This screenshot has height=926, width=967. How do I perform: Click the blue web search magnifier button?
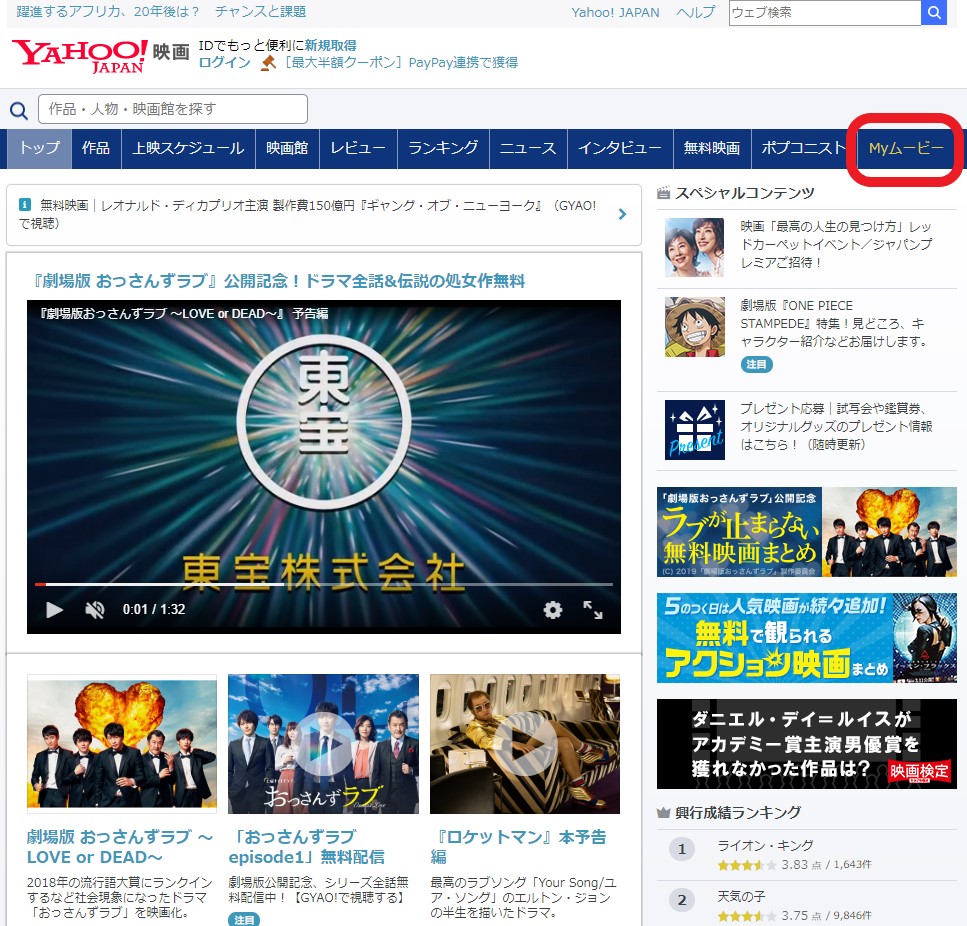tap(934, 12)
